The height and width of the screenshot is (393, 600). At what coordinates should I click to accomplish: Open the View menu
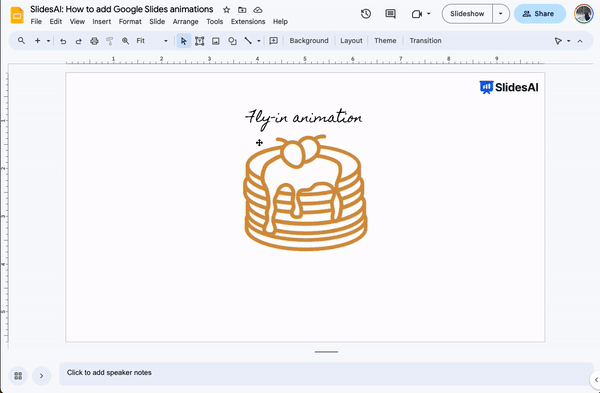[x=77, y=22]
